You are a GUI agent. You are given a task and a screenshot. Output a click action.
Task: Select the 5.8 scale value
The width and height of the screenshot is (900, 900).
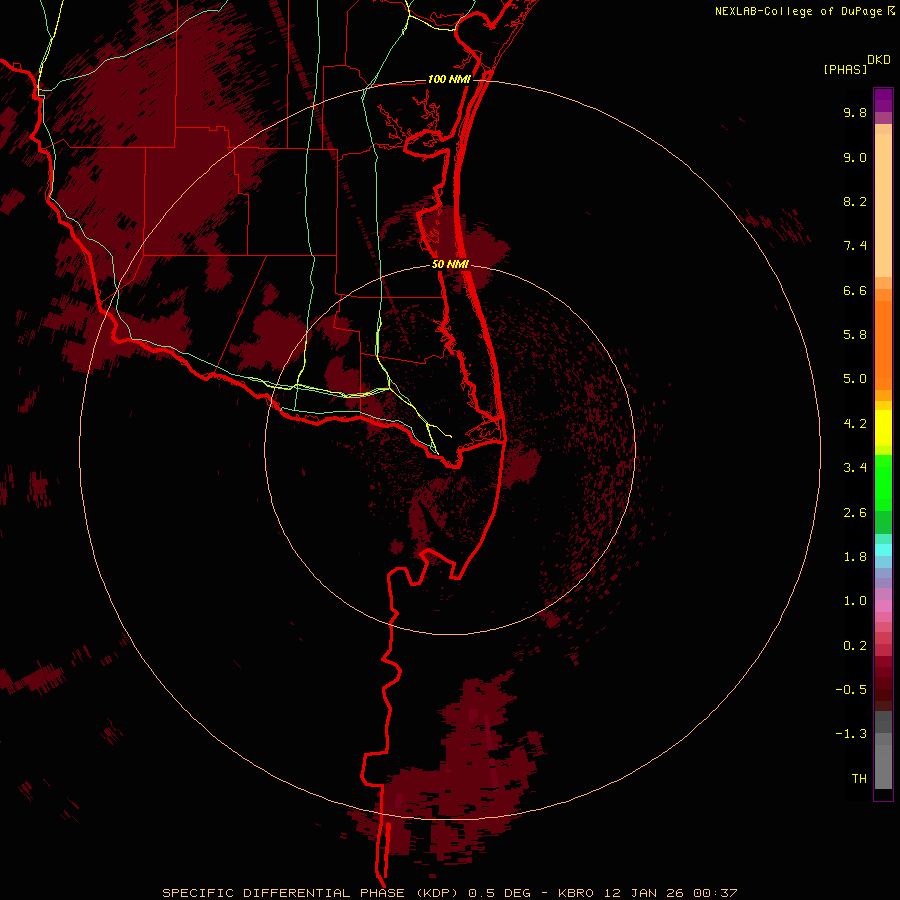click(x=855, y=335)
